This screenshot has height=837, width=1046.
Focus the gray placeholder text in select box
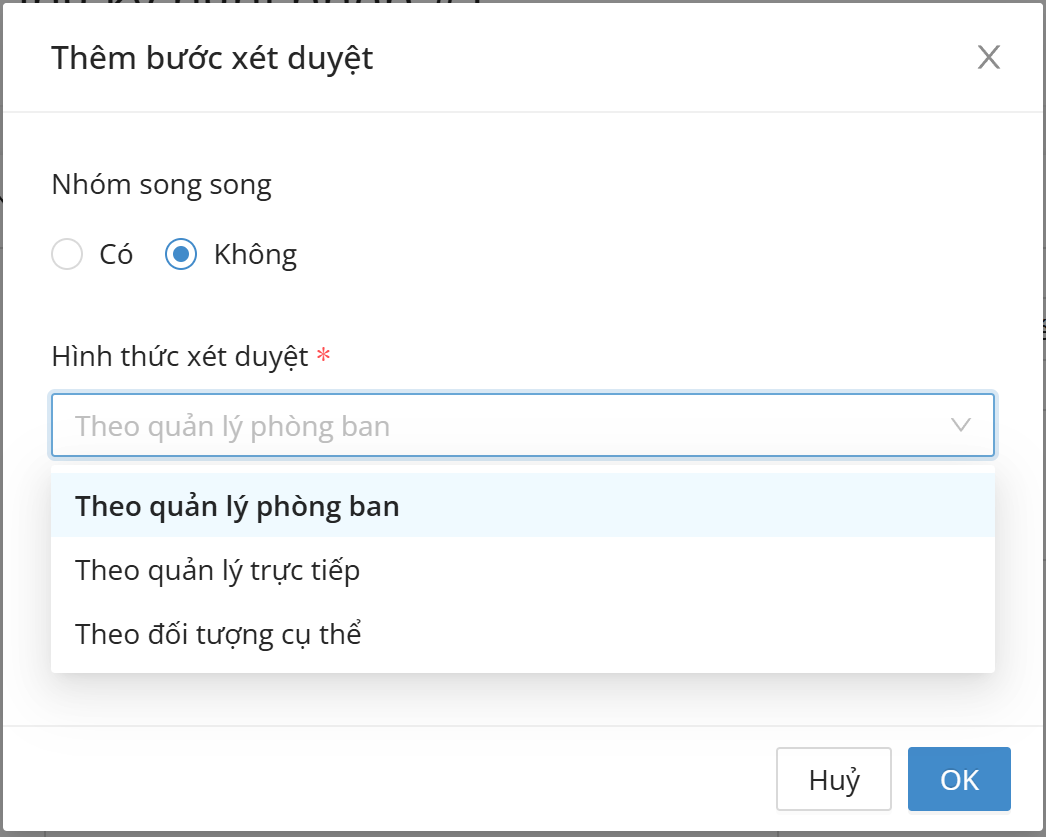click(x=232, y=426)
